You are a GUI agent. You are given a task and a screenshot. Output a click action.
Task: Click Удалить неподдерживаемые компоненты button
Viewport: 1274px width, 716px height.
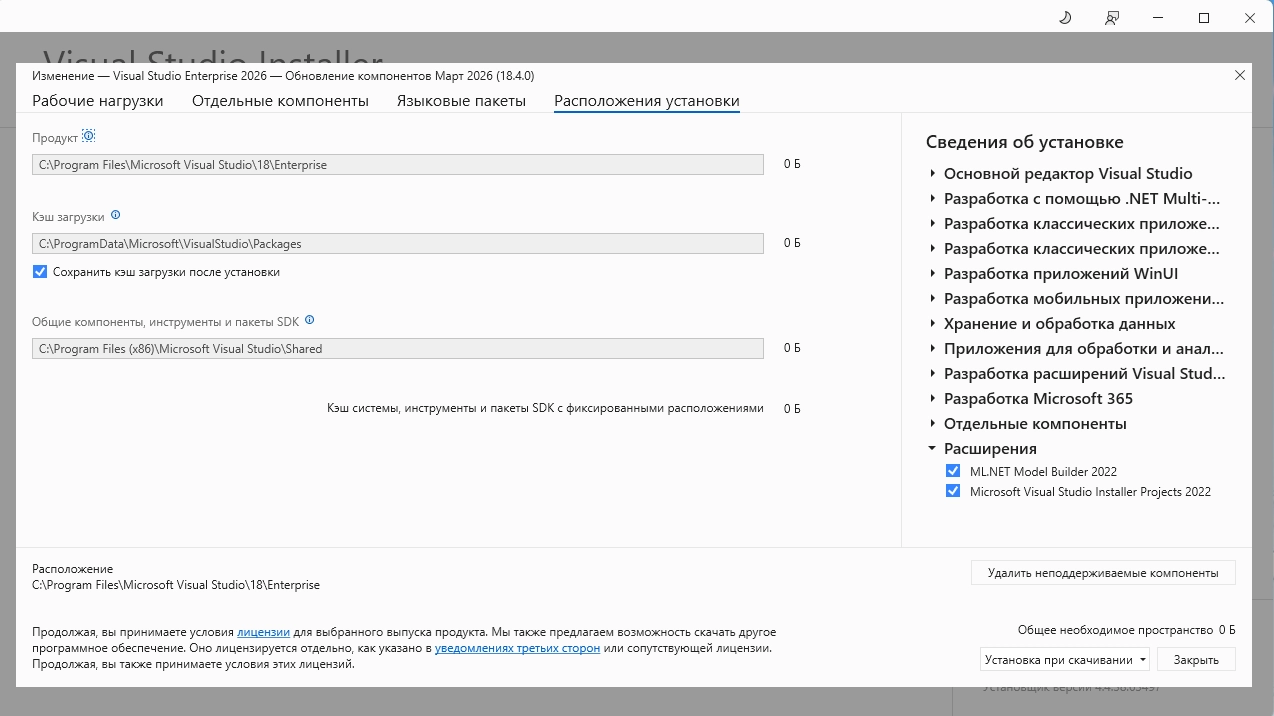coord(1102,573)
